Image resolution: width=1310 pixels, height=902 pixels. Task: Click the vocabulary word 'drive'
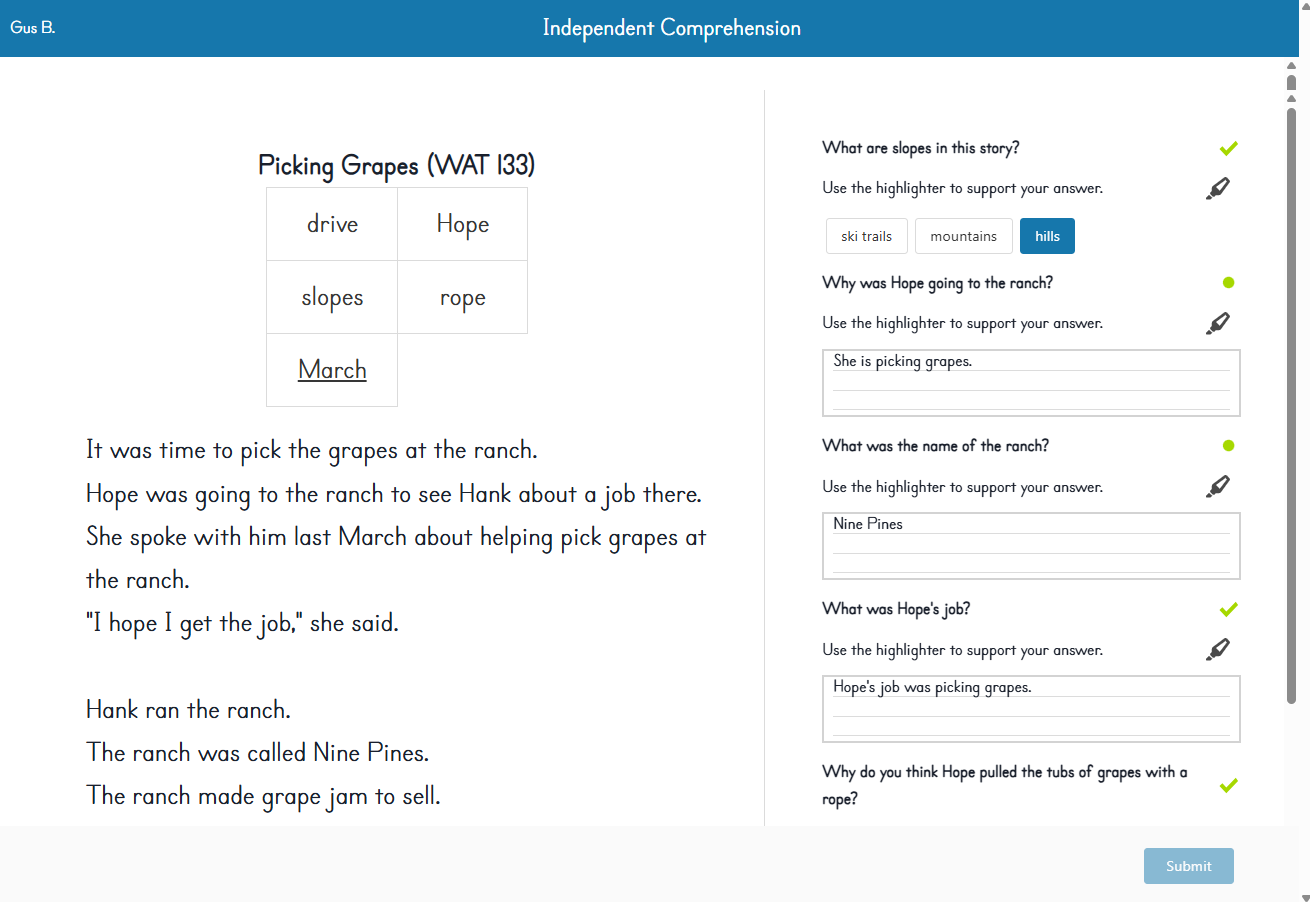click(332, 224)
